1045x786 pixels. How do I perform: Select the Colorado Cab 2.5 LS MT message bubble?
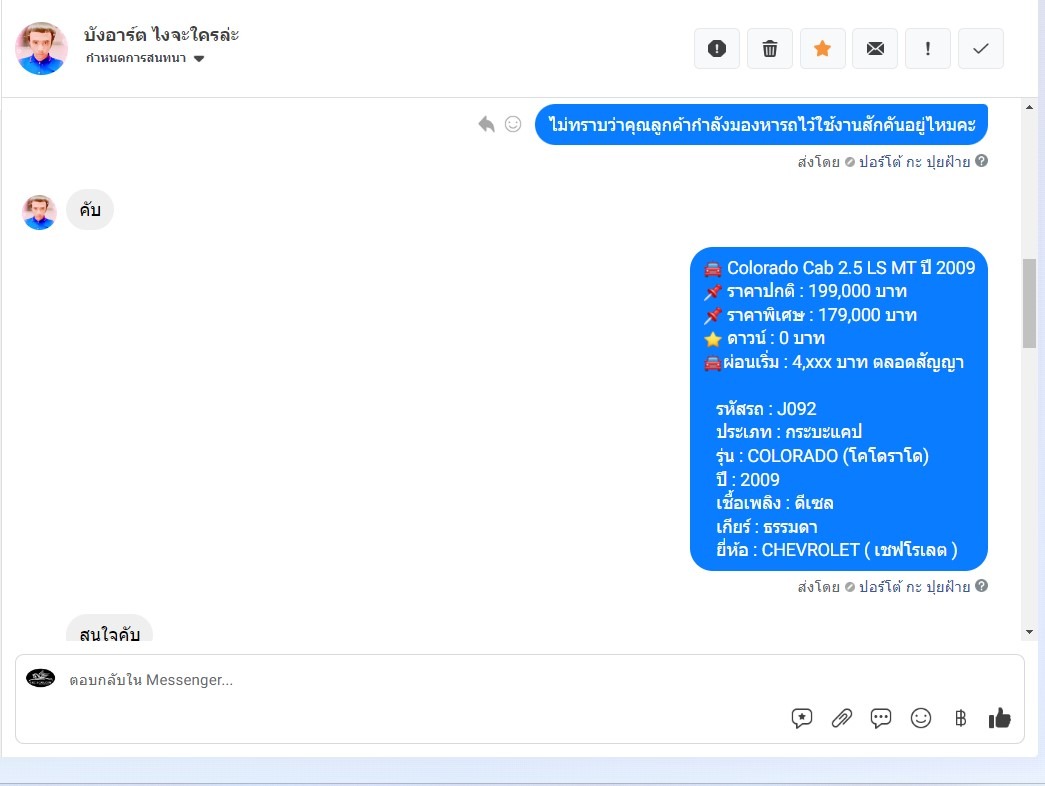click(838, 409)
